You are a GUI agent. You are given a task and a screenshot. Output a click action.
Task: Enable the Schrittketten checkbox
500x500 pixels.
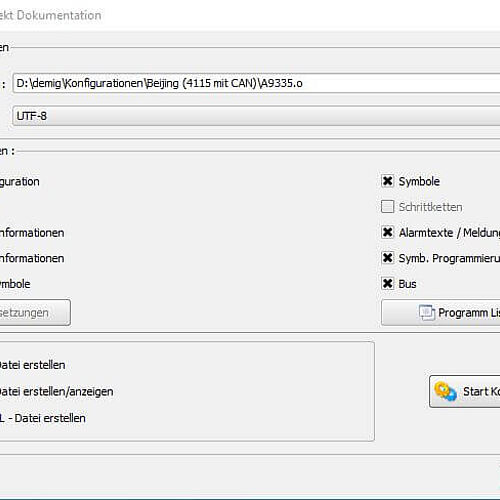[387, 207]
